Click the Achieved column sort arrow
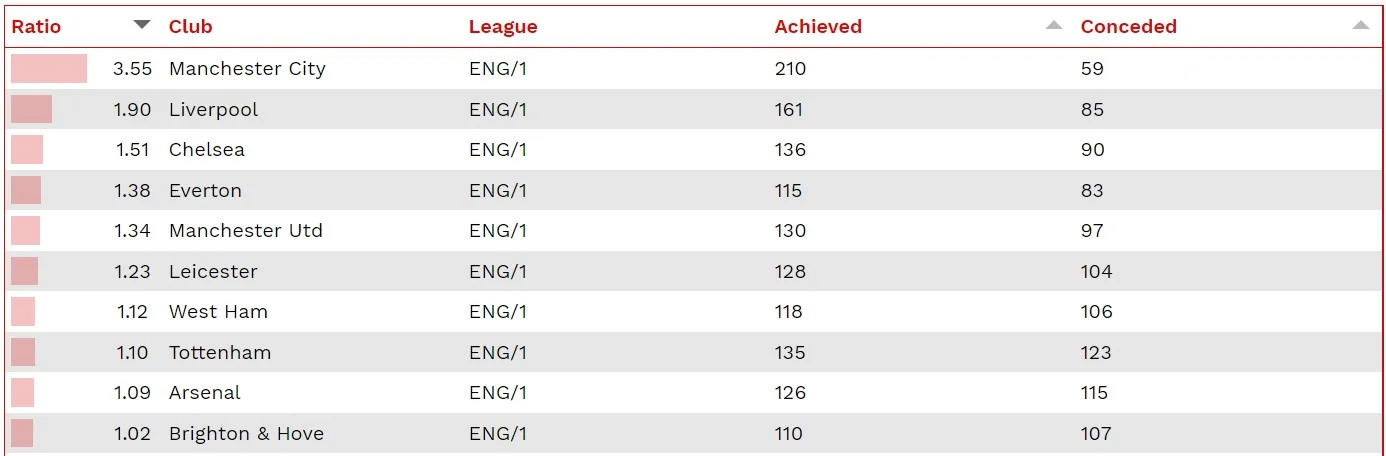Screen dimensions: 1386x456 [1054, 26]
